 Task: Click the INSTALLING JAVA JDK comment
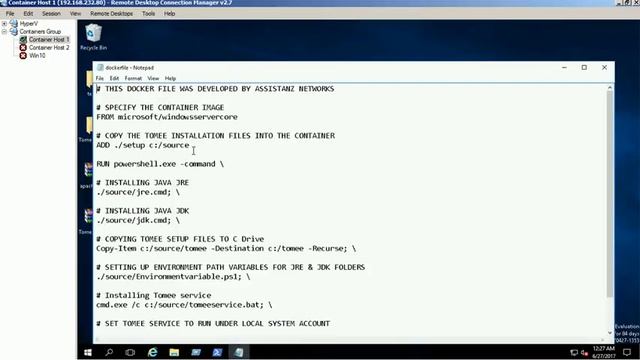(142, 211)
